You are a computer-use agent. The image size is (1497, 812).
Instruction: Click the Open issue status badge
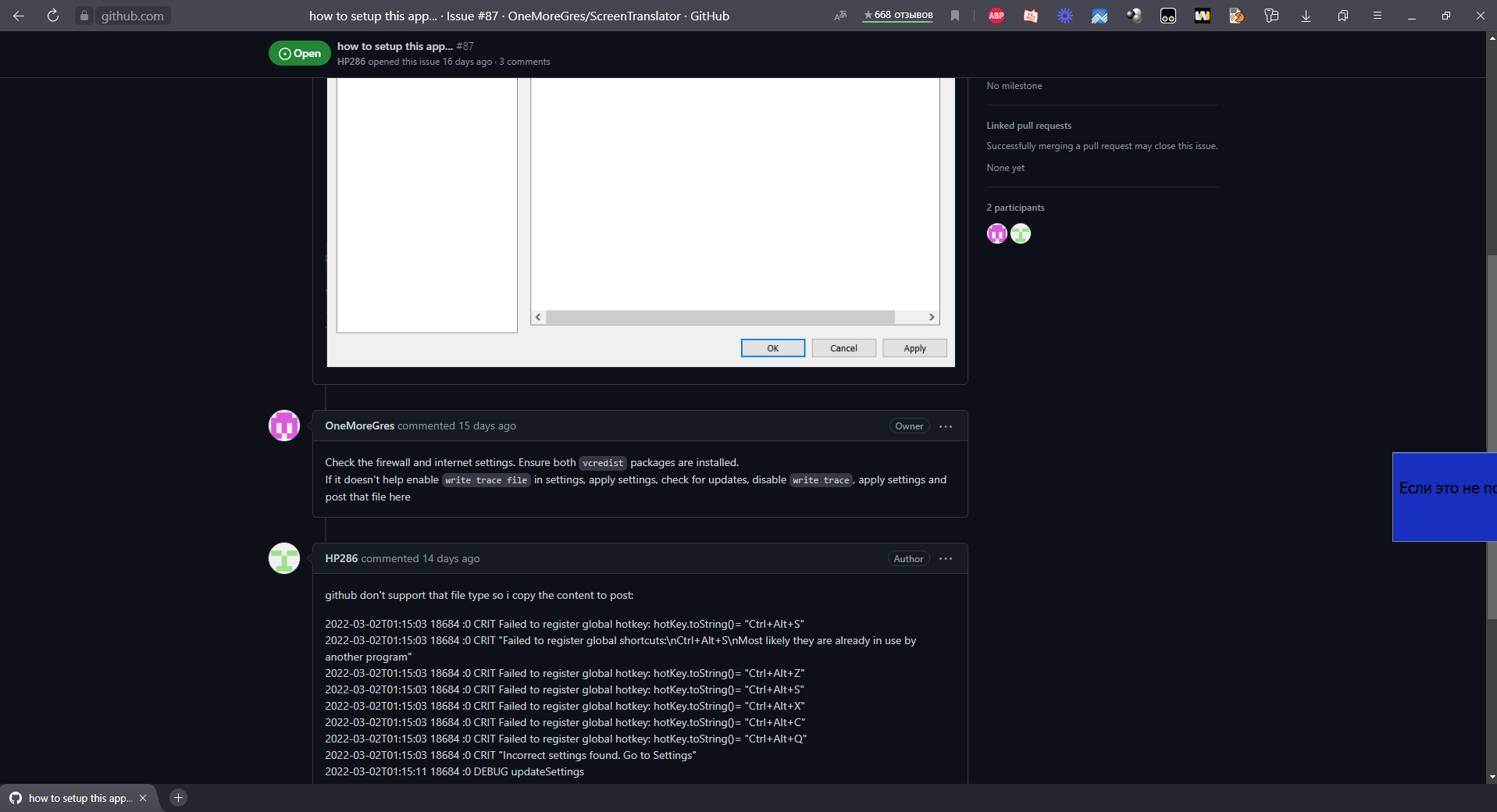(x=298, y=52)
